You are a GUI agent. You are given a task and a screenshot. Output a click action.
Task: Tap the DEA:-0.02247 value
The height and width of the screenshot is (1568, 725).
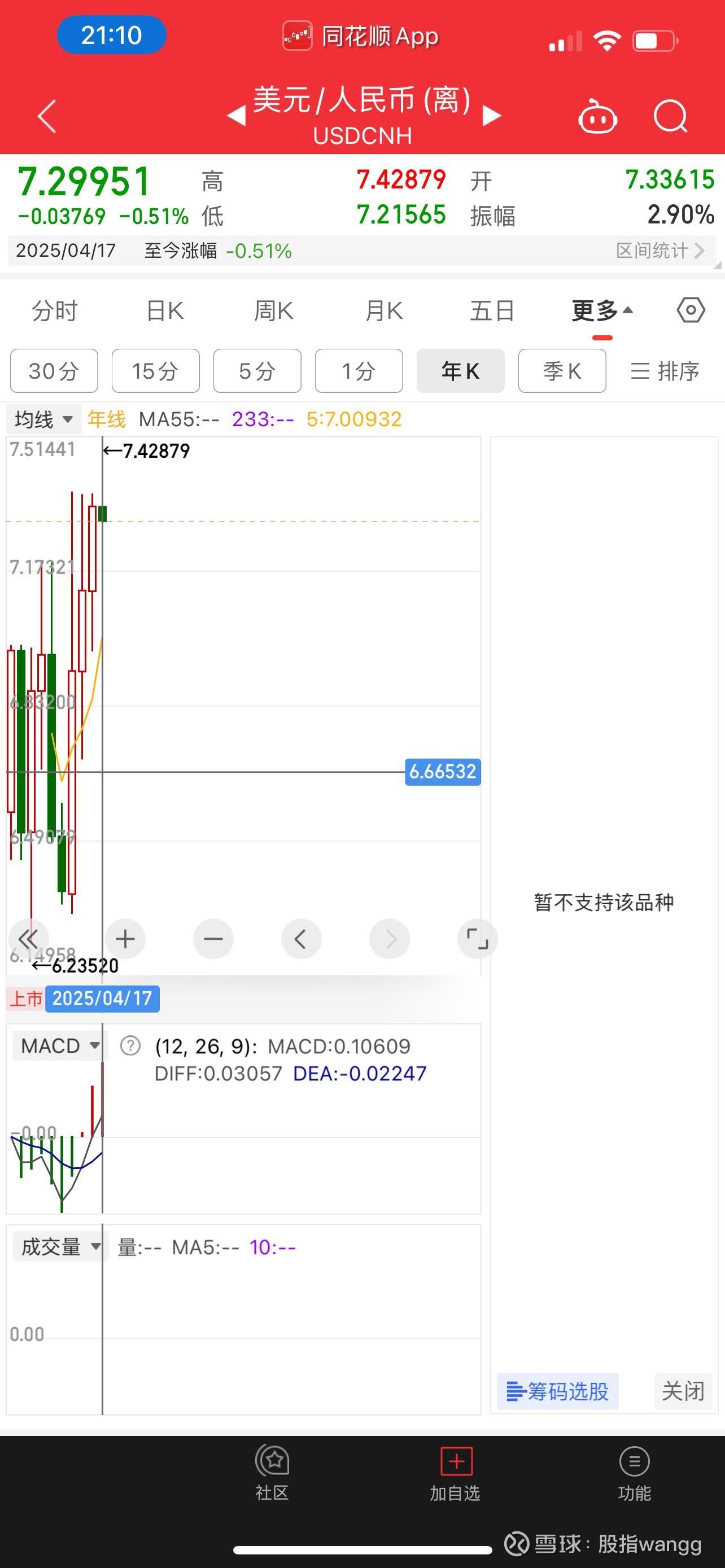360,1074
